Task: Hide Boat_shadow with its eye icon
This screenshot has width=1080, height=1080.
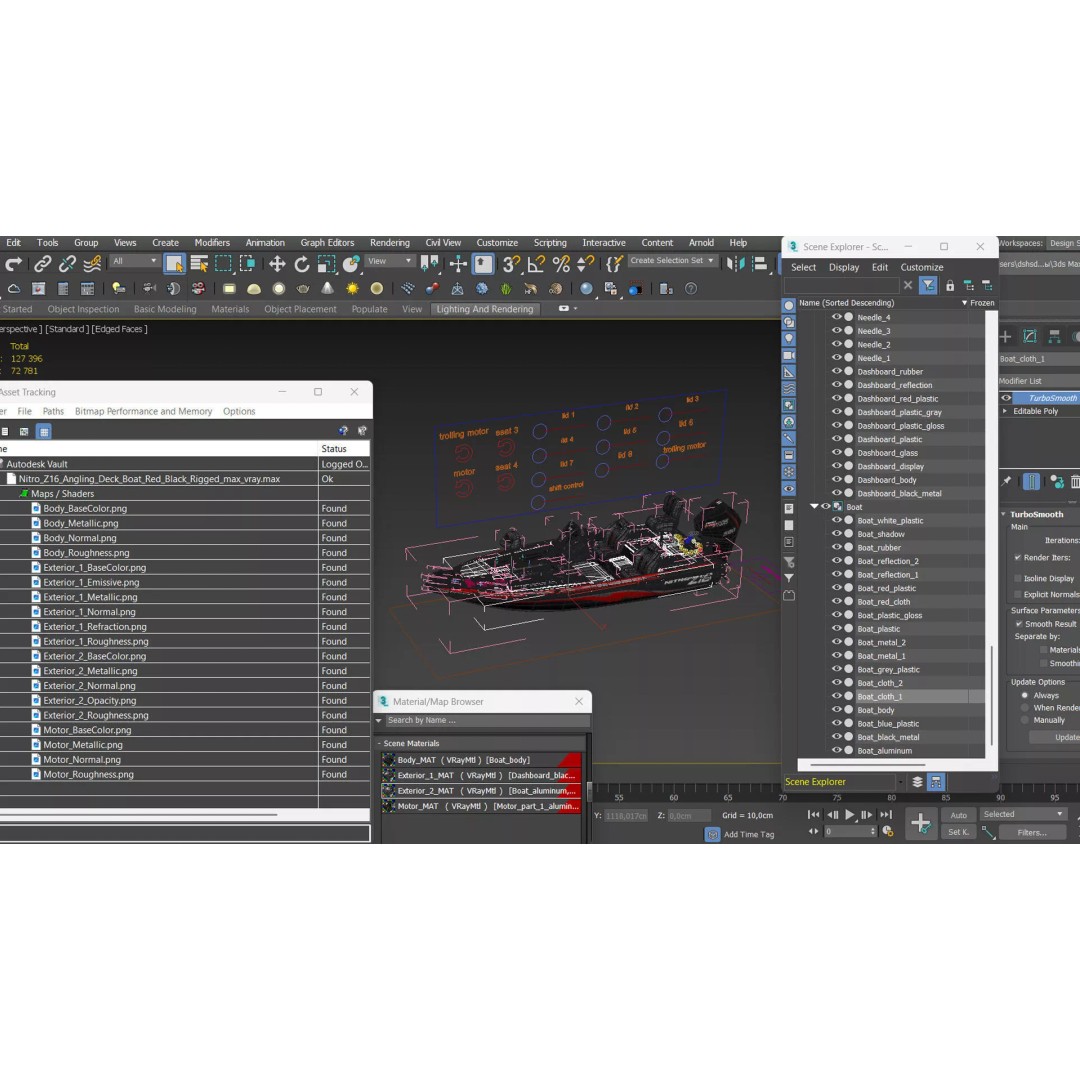Action: pyautogui.click(x=836, y=534)
